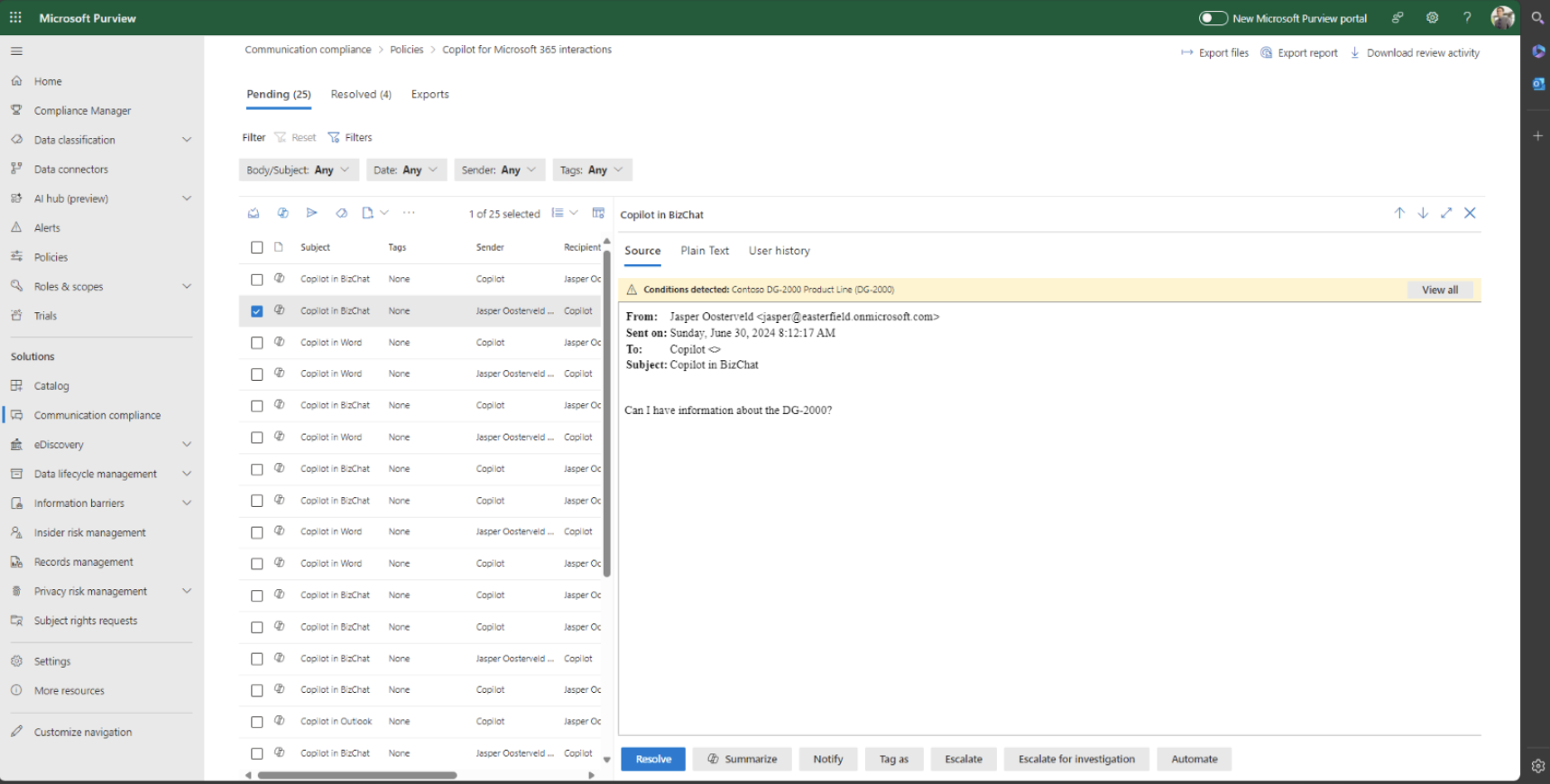Tick the select-all checkbox in table header
The height and width of the screenshot is (784, 1550).
[257, 247]
